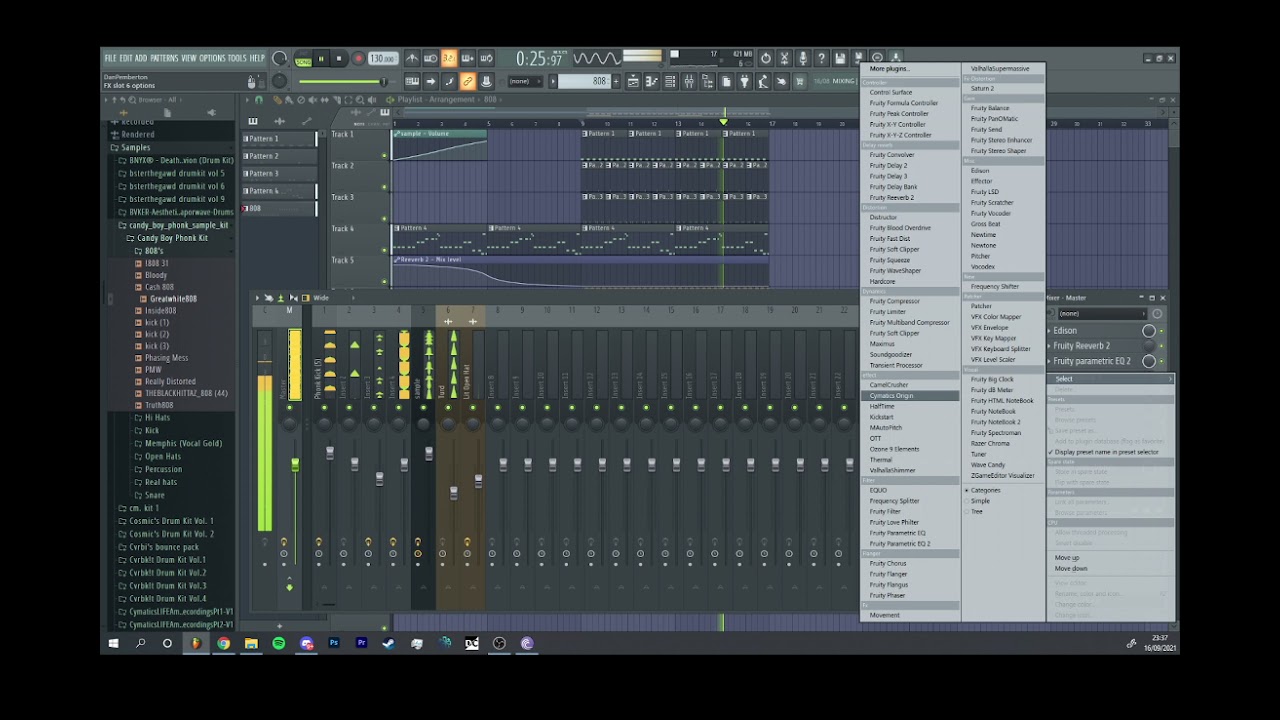The image size is (1280, 720).
Task: Toggle Fruity parametric EQ 2 slot enable knob
Action: click(1149, 361)
